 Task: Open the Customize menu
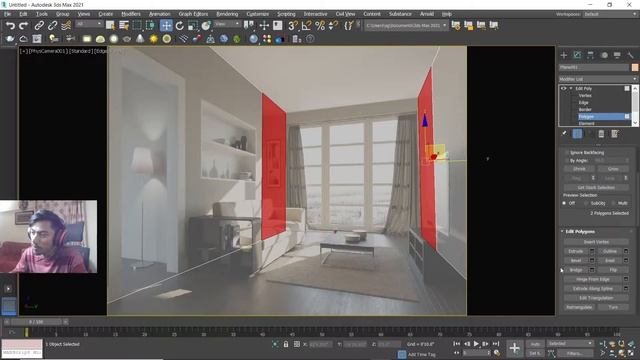pyautogui.click(x=258, y=14)
